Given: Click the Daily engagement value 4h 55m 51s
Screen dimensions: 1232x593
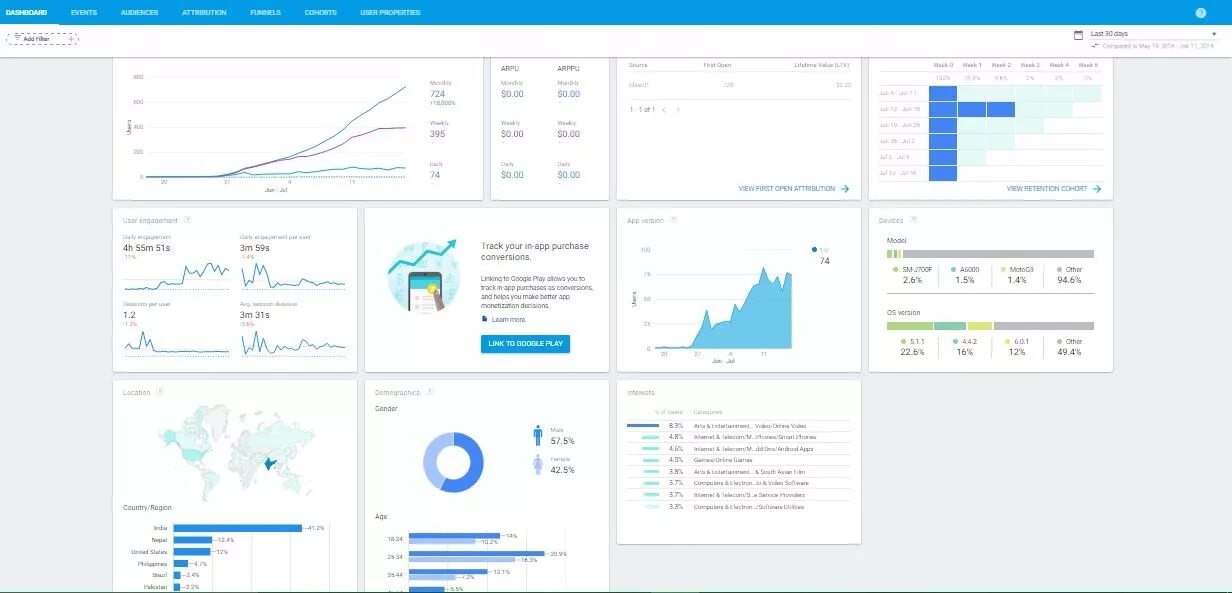Looking at the screenshot, I should pyautogui.click(x=147, y=248).
